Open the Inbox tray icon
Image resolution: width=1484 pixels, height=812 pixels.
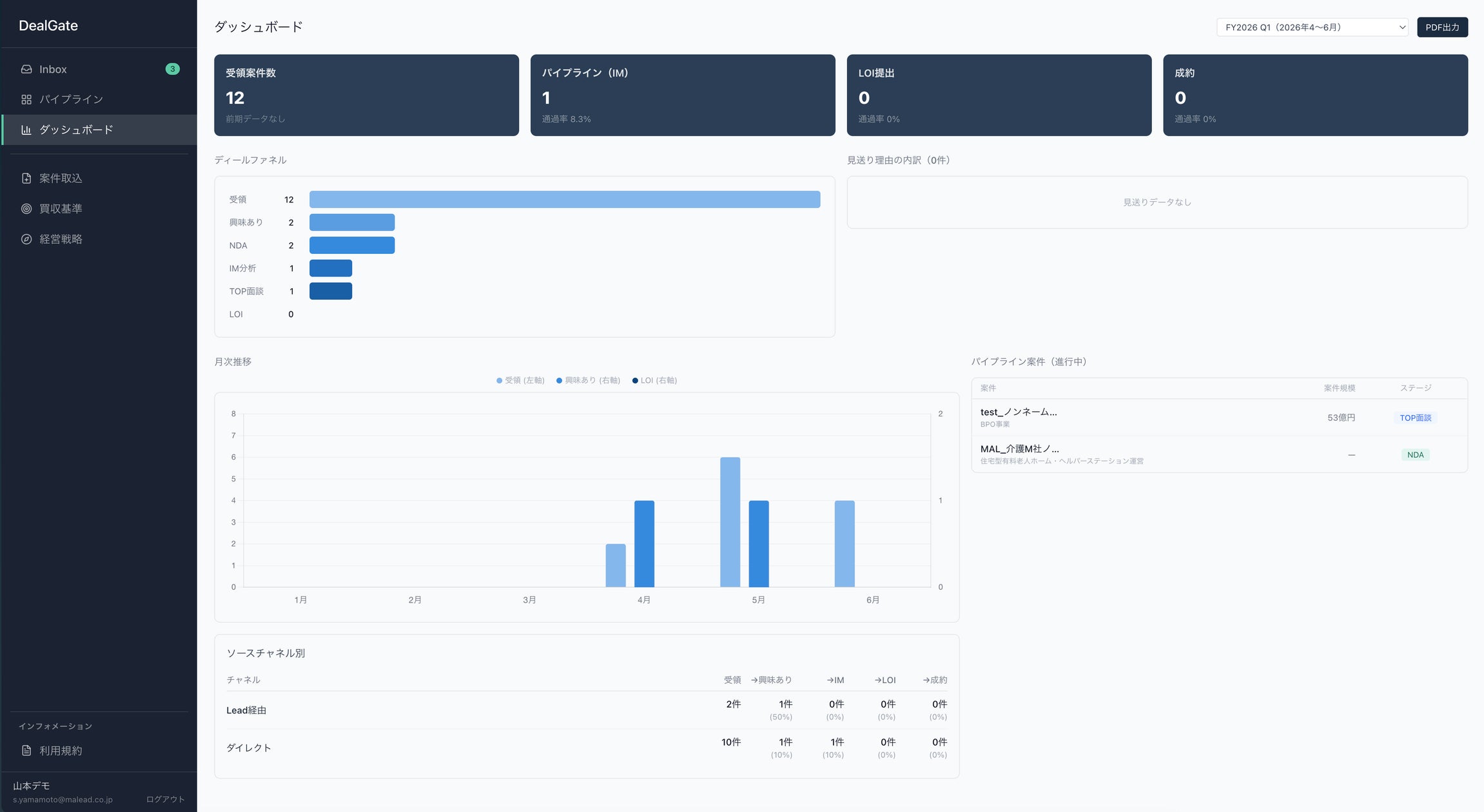click(26, 69)
